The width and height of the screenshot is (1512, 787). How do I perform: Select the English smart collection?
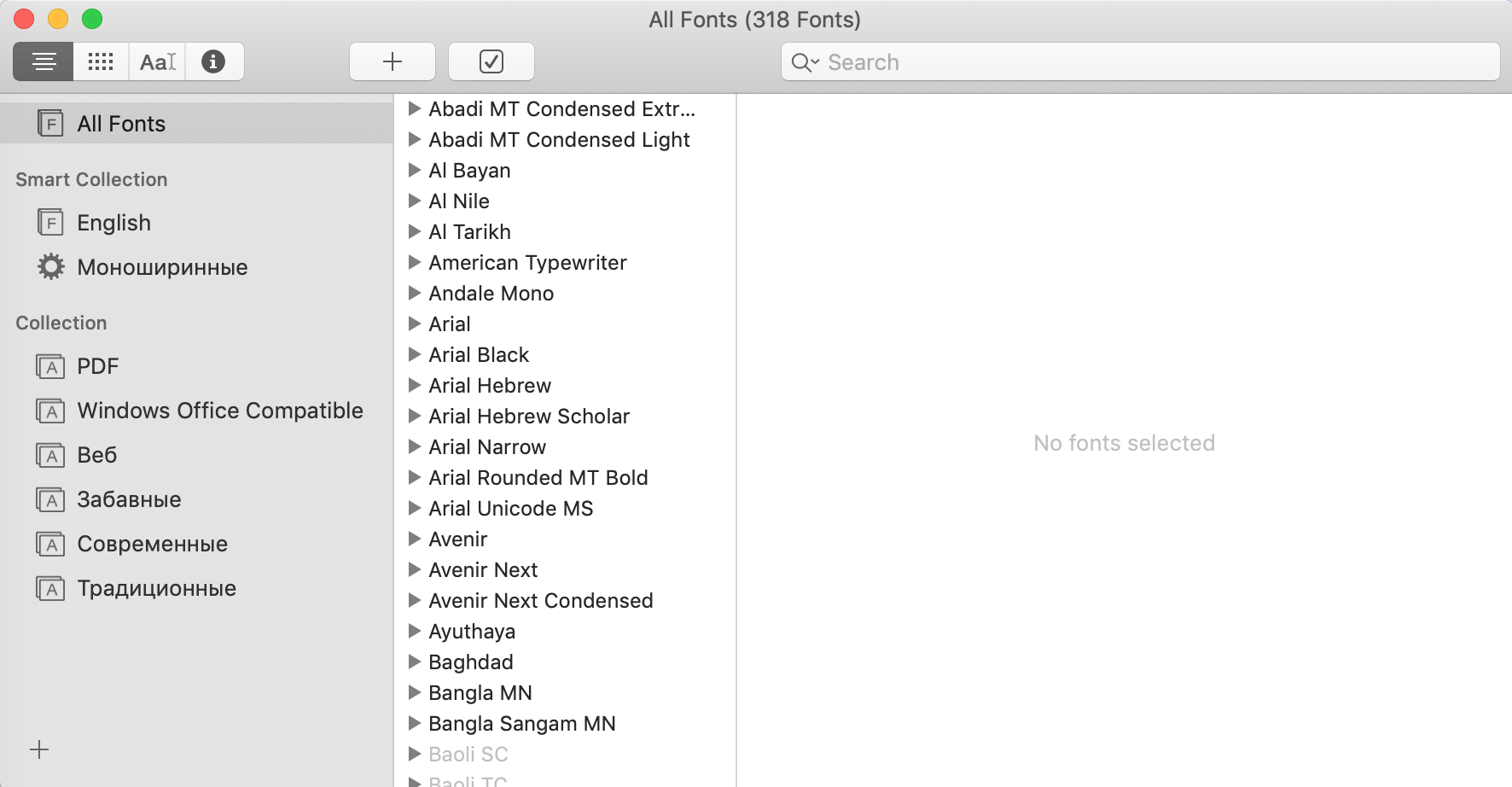pos(196,223)
